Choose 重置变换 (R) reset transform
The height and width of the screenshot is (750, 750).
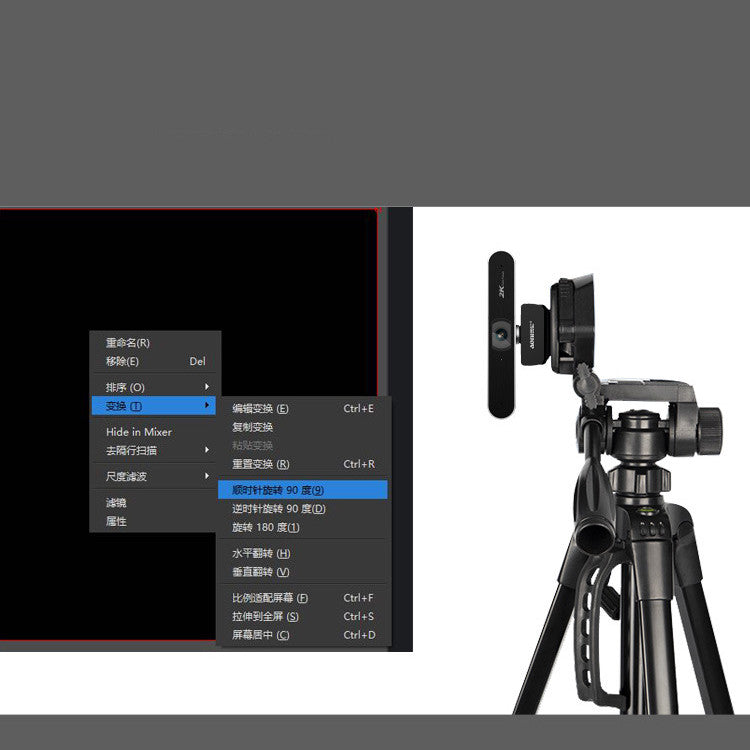tap(260, 464)
